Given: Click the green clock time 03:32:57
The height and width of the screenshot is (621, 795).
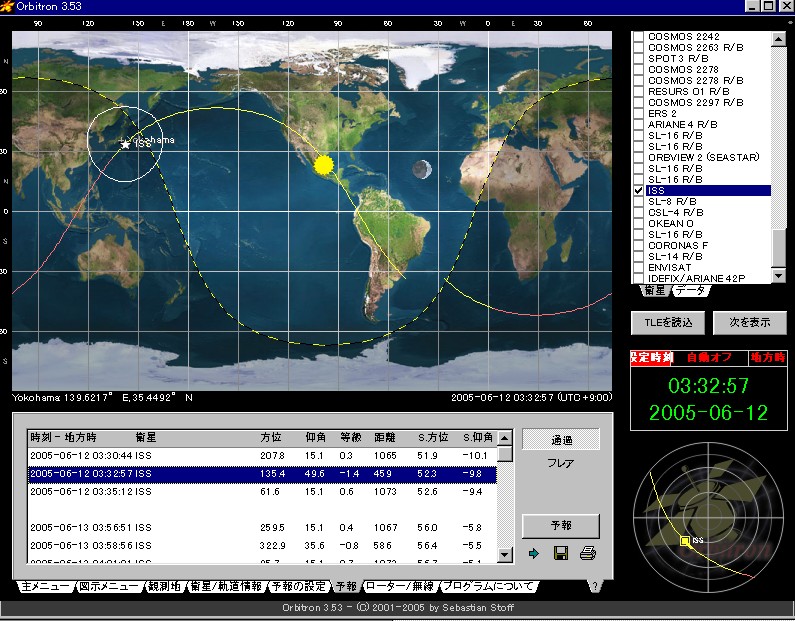Looking at the screenshot, I should pyautogui.click(x=708, y=386).
